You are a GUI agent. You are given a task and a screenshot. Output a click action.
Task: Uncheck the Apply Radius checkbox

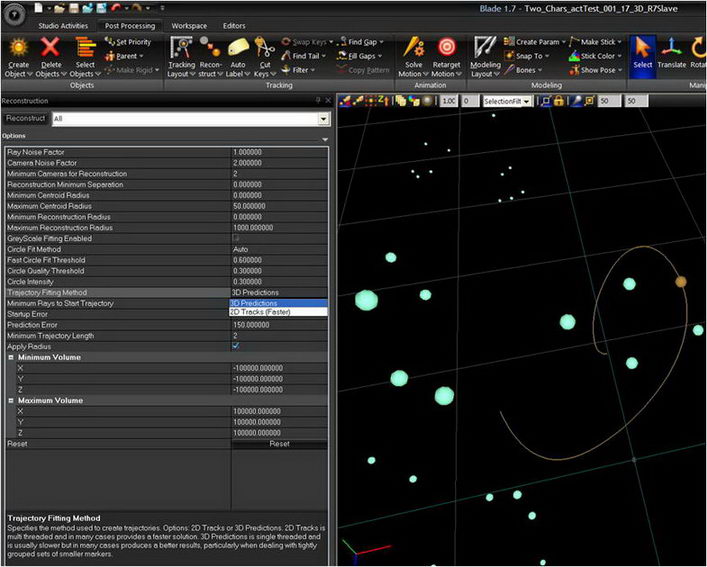235,346
